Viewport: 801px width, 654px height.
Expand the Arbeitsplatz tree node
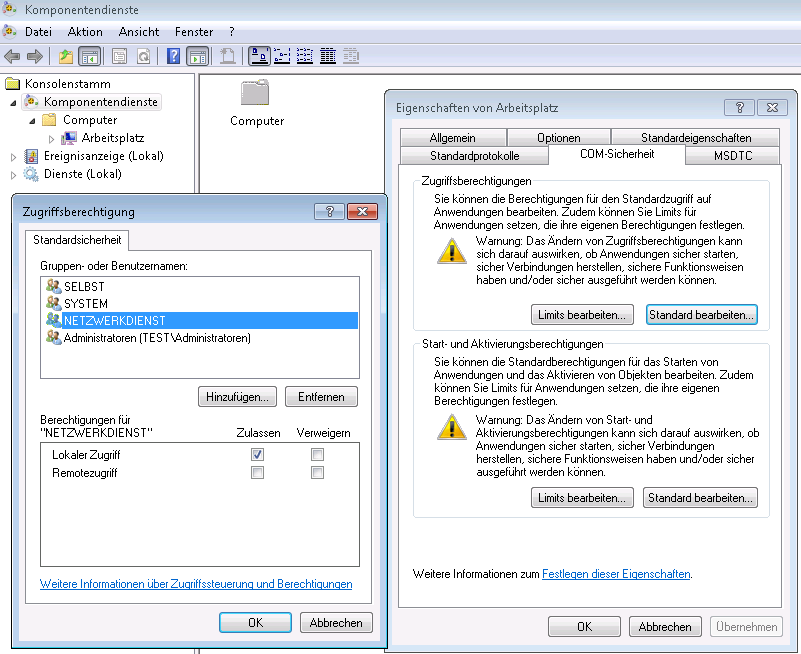pyautogui.click(x=52, y=138)
